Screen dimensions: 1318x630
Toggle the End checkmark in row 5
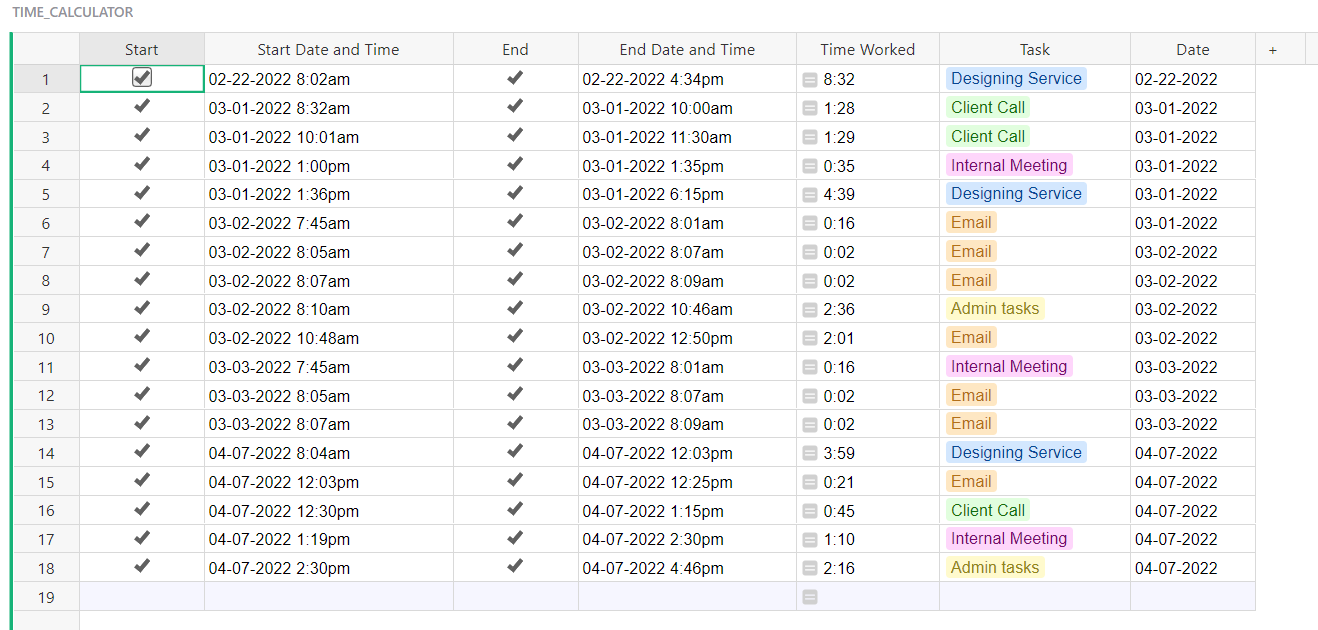(x=515, y=194)
